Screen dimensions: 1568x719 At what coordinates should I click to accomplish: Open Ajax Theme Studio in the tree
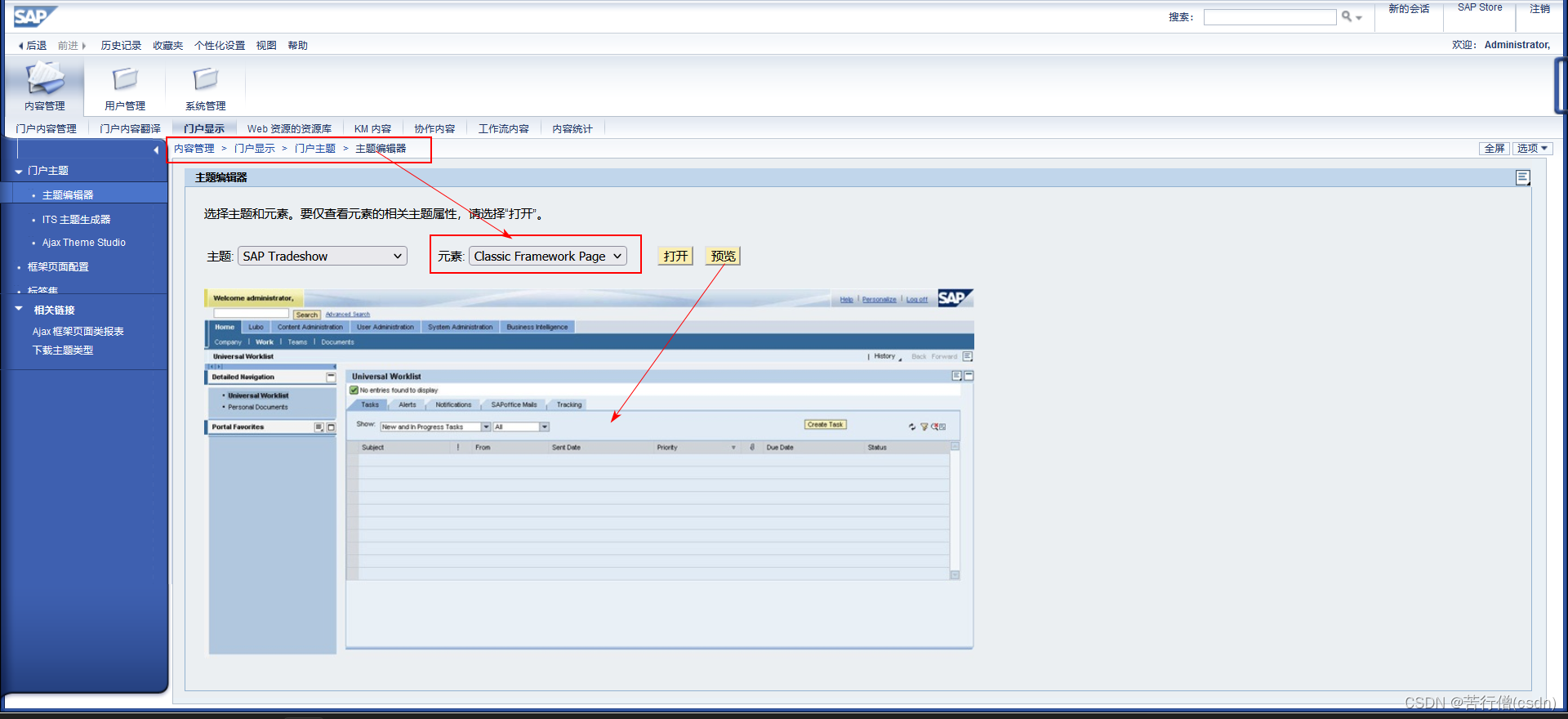(84, 243)
